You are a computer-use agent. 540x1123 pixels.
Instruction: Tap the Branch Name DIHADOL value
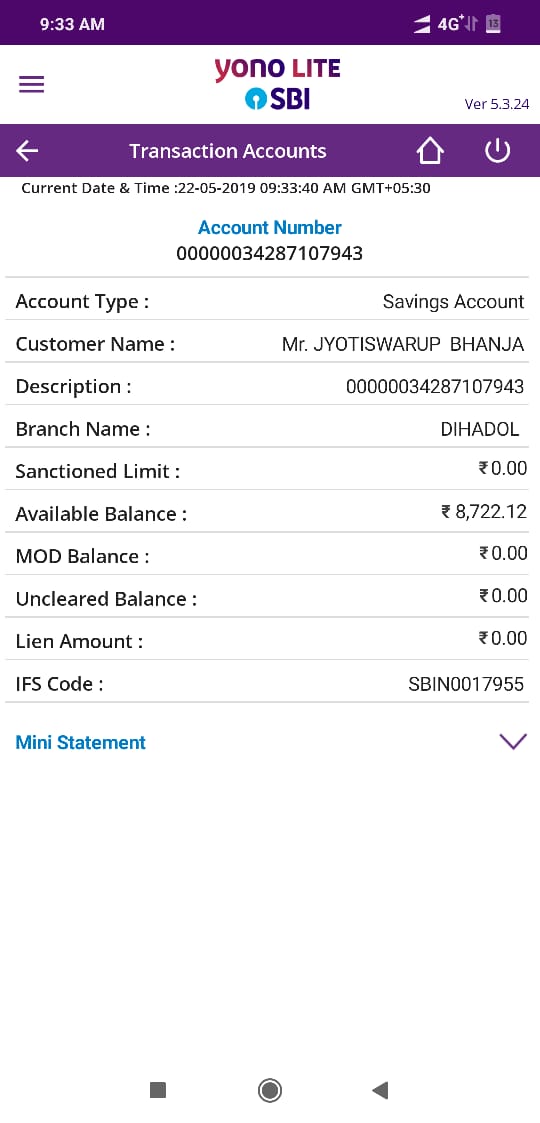coord(480,429)
